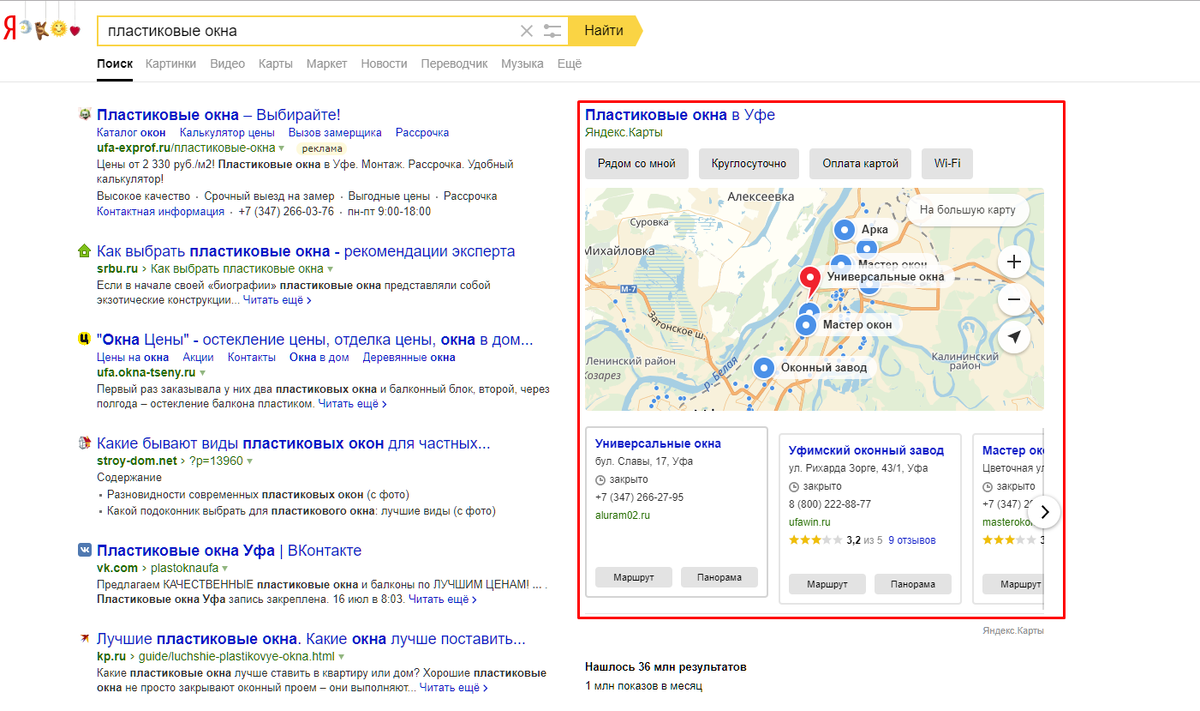Screen dimensions: 1200x711
Task: Open dropdown arrow next to kp.ru URL
Action: (x=341, y=657)
